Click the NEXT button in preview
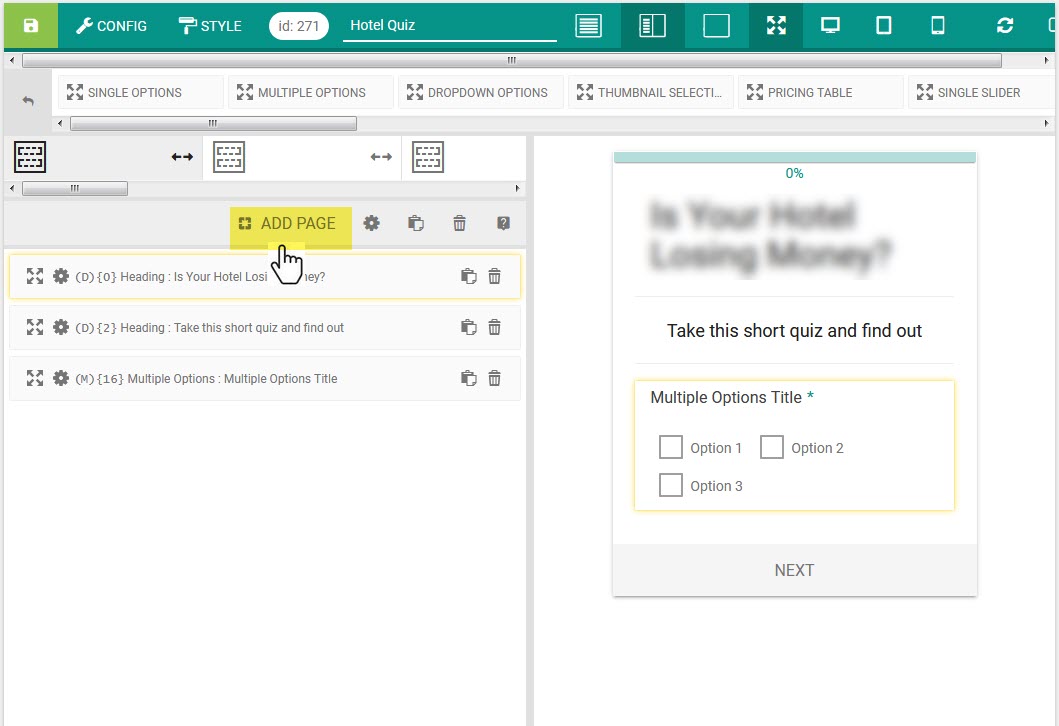1059x726 pixels. 794,570
